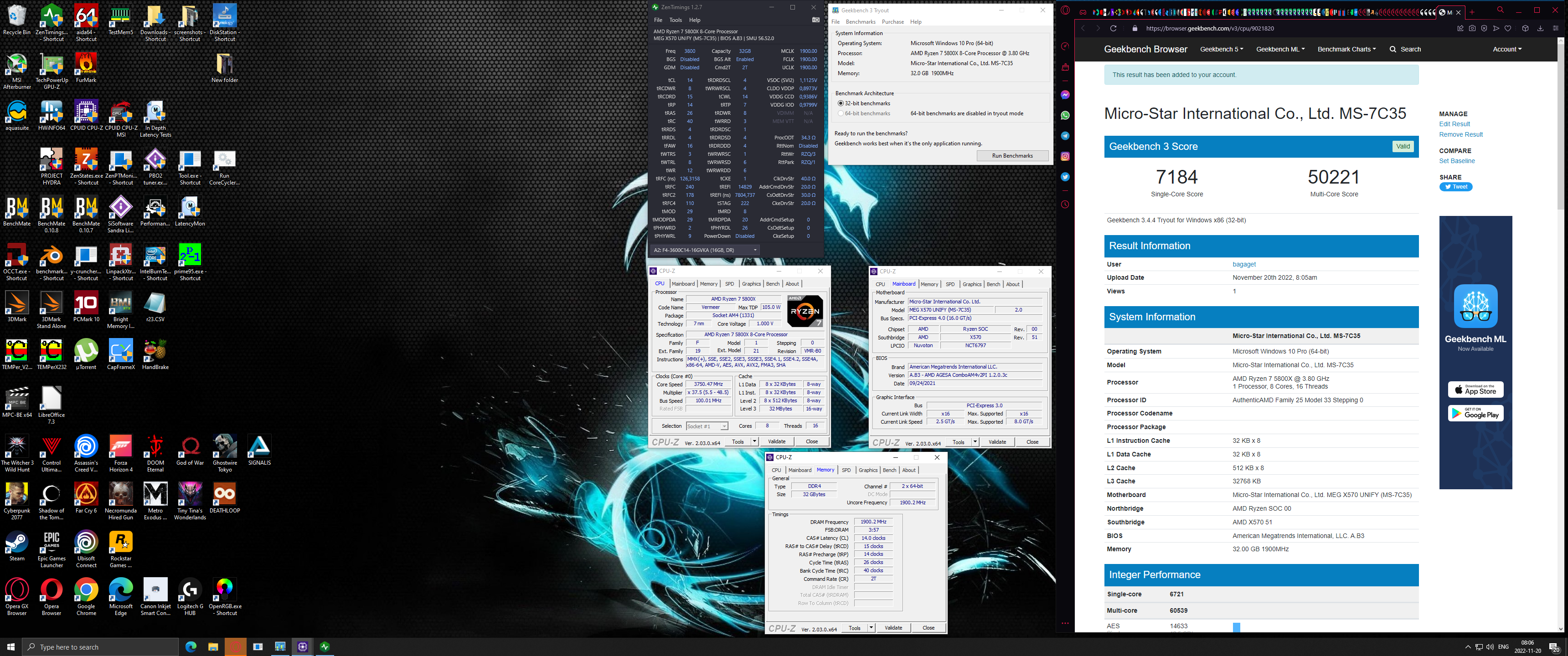Open browser downloads icon

tap(1541, 29)
